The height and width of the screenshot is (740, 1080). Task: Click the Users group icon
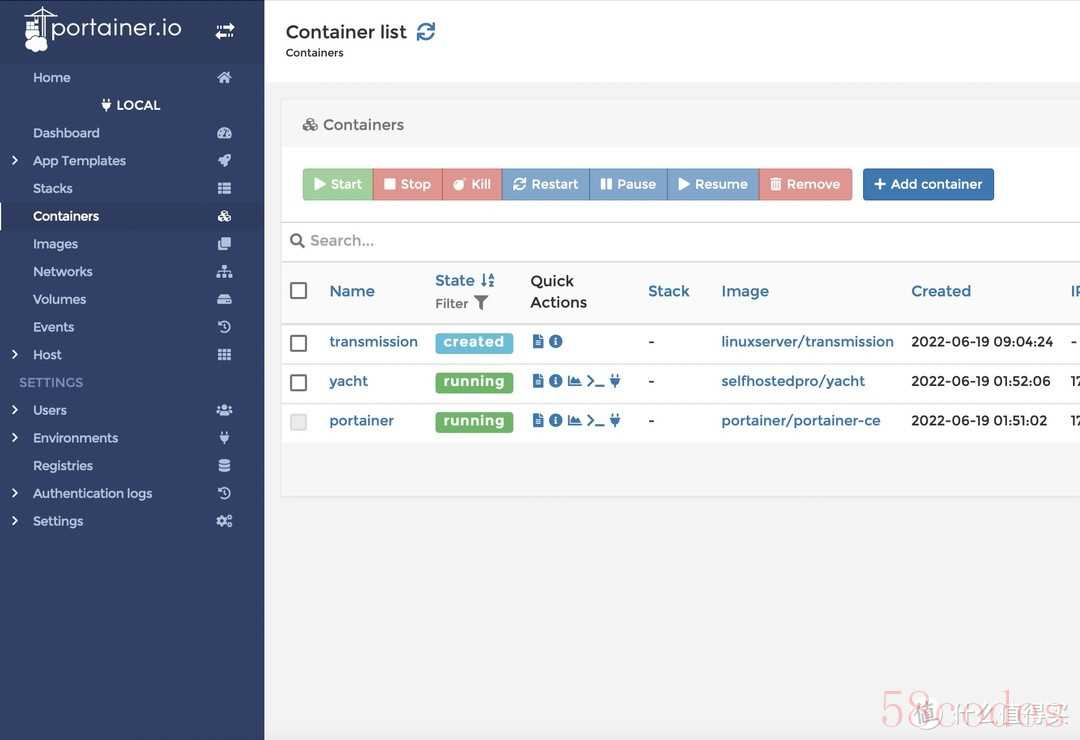(225, 410)
